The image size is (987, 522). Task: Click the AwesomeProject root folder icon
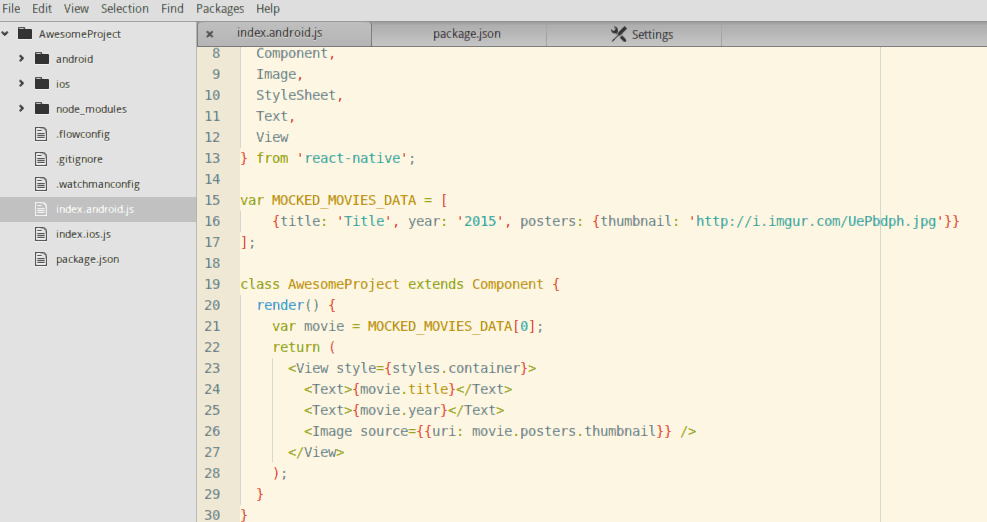point(24,34)
